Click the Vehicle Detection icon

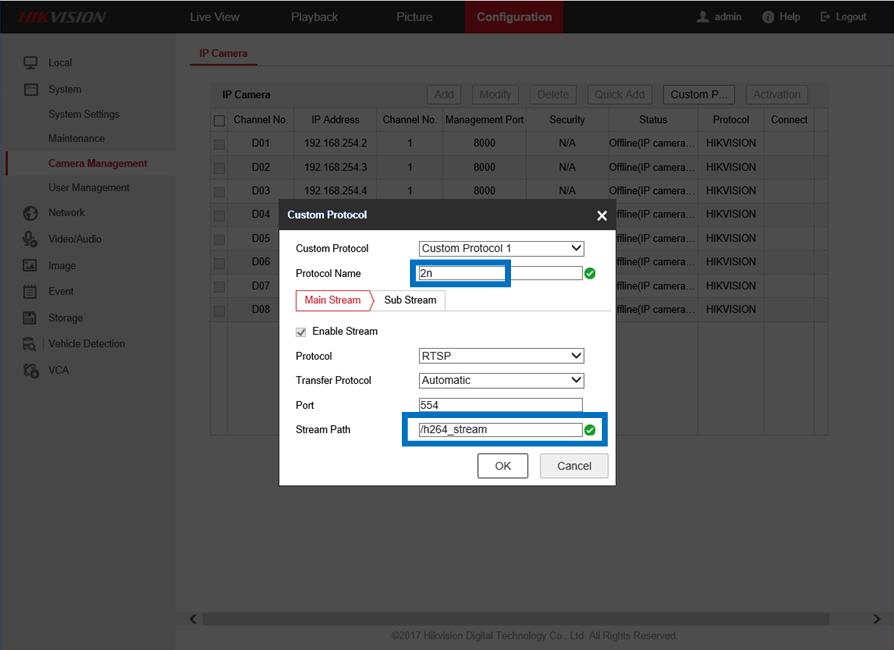[x=30, y=344]
